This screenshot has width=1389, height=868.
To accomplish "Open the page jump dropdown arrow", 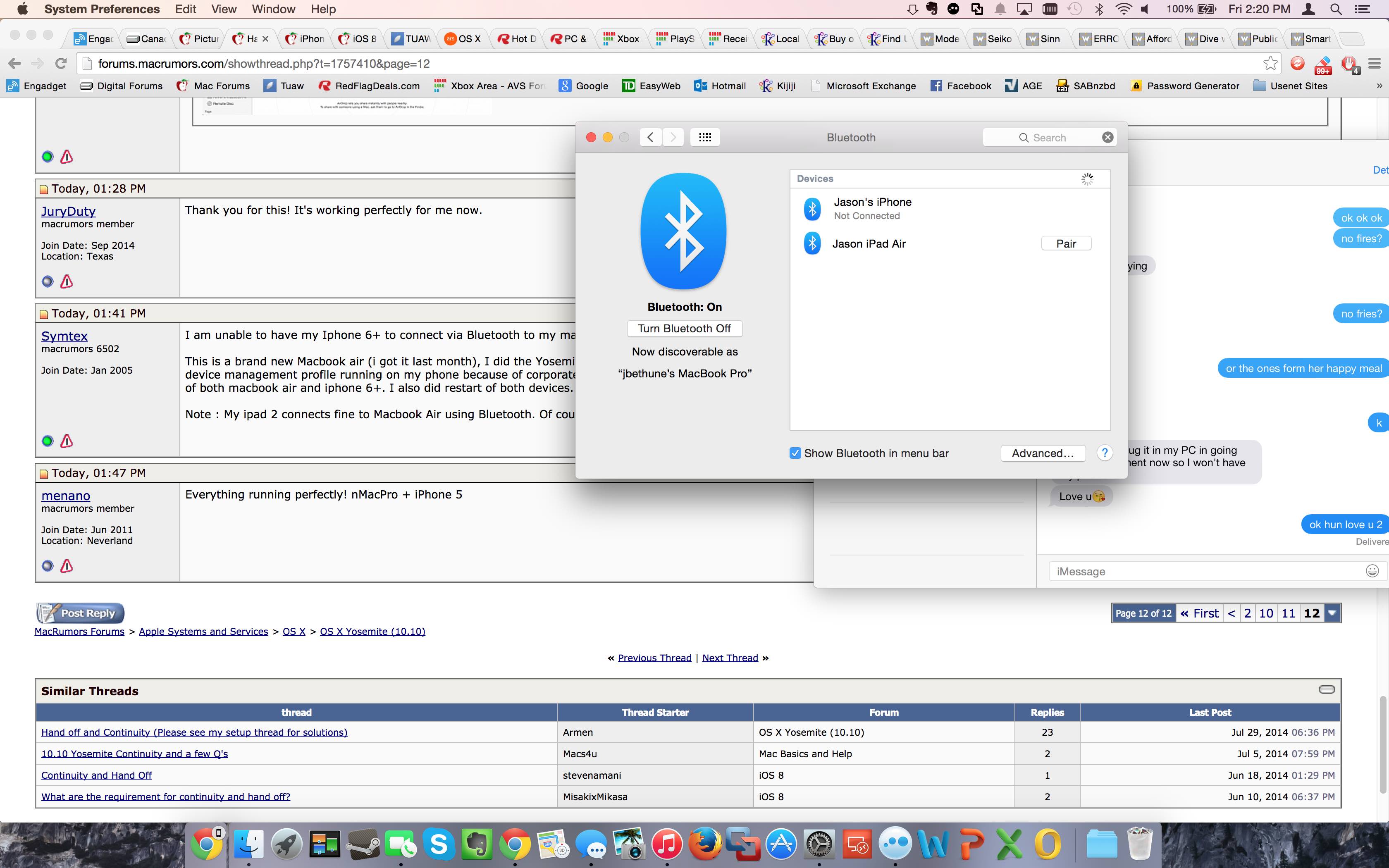I will point(1332,613).
